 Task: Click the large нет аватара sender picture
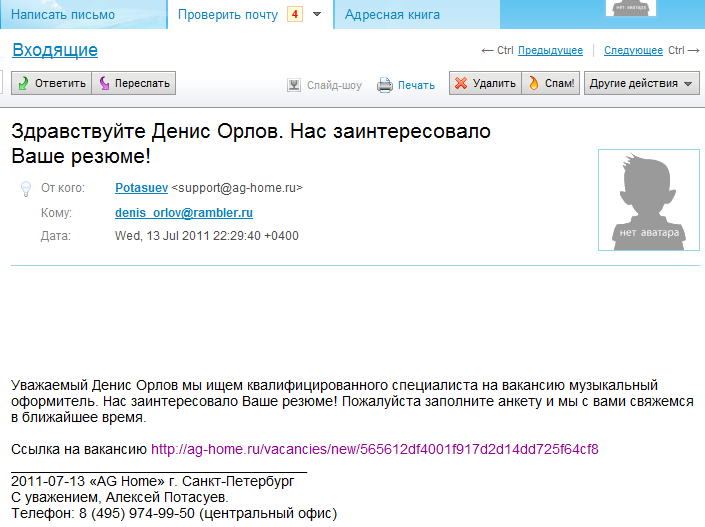[x=649, y=200]
